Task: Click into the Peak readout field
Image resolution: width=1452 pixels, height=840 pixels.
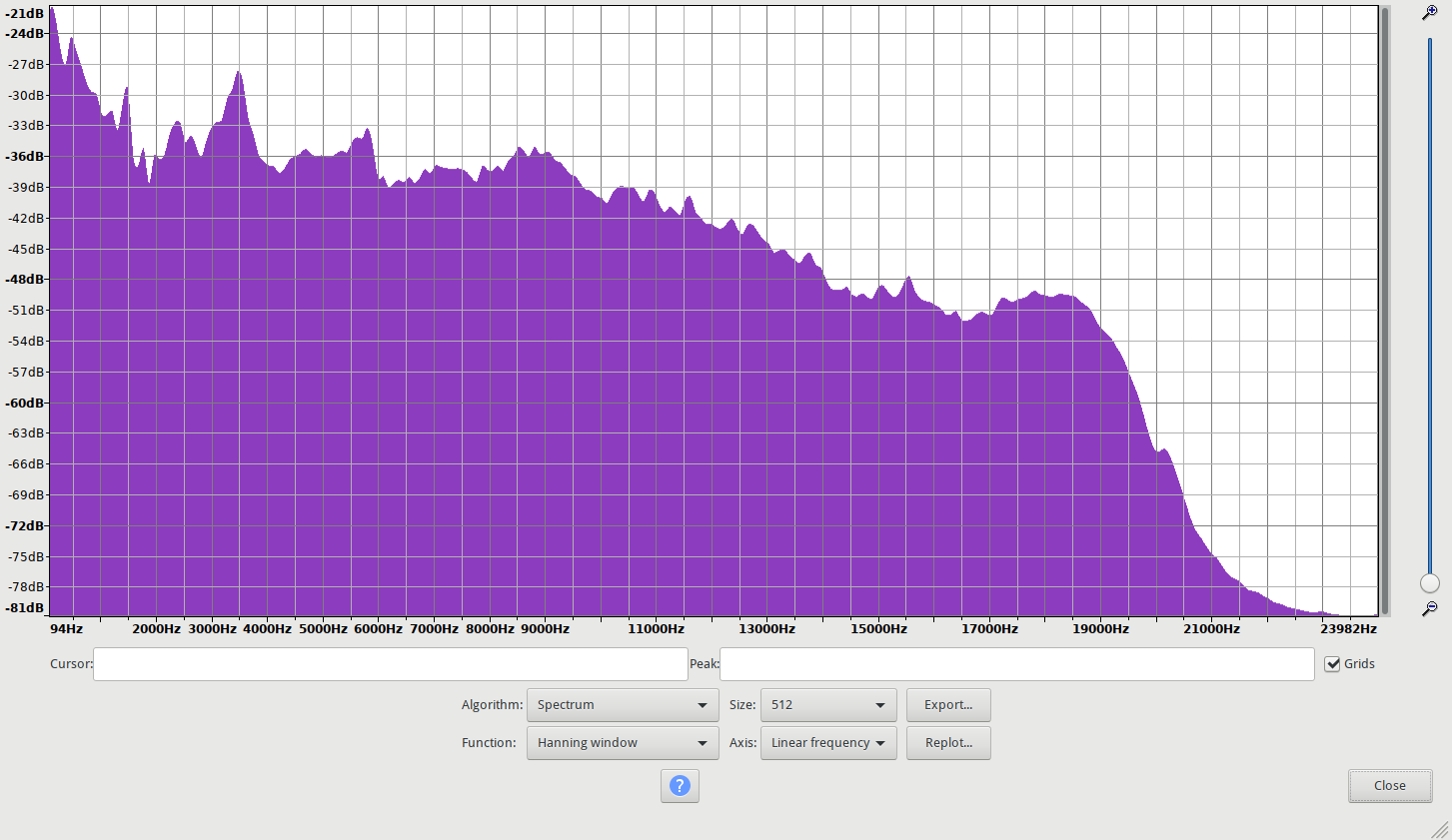Action: click(1017, 664)
